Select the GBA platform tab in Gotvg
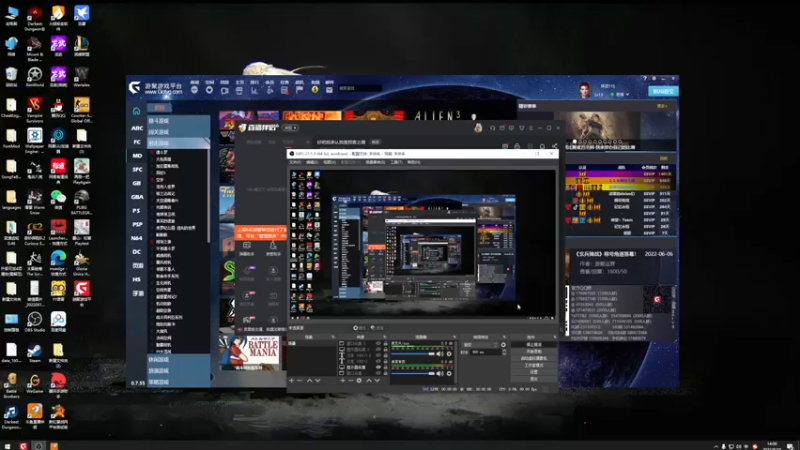 click(137, 197)
